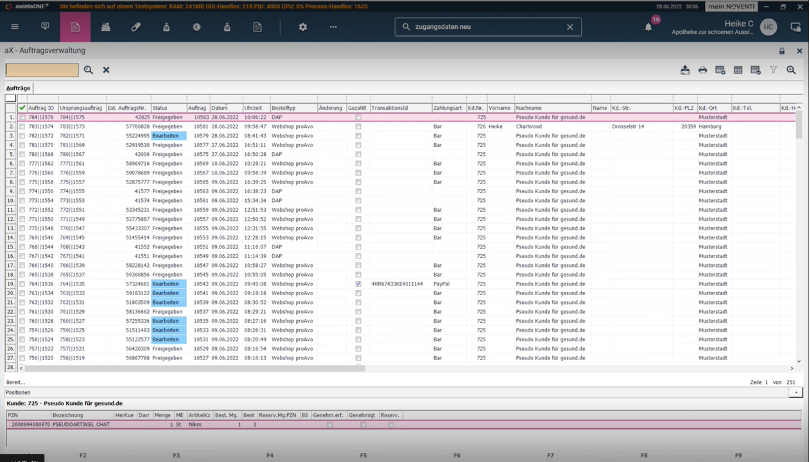Expand the Positionen panel dropdown arrow
The width and height of the screenshot is (810, 462).
pos(796,393)
